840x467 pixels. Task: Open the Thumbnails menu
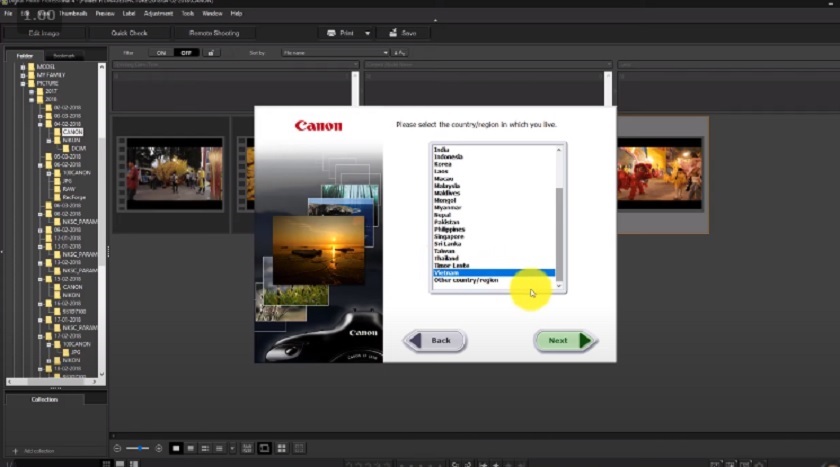coord(73,13)
